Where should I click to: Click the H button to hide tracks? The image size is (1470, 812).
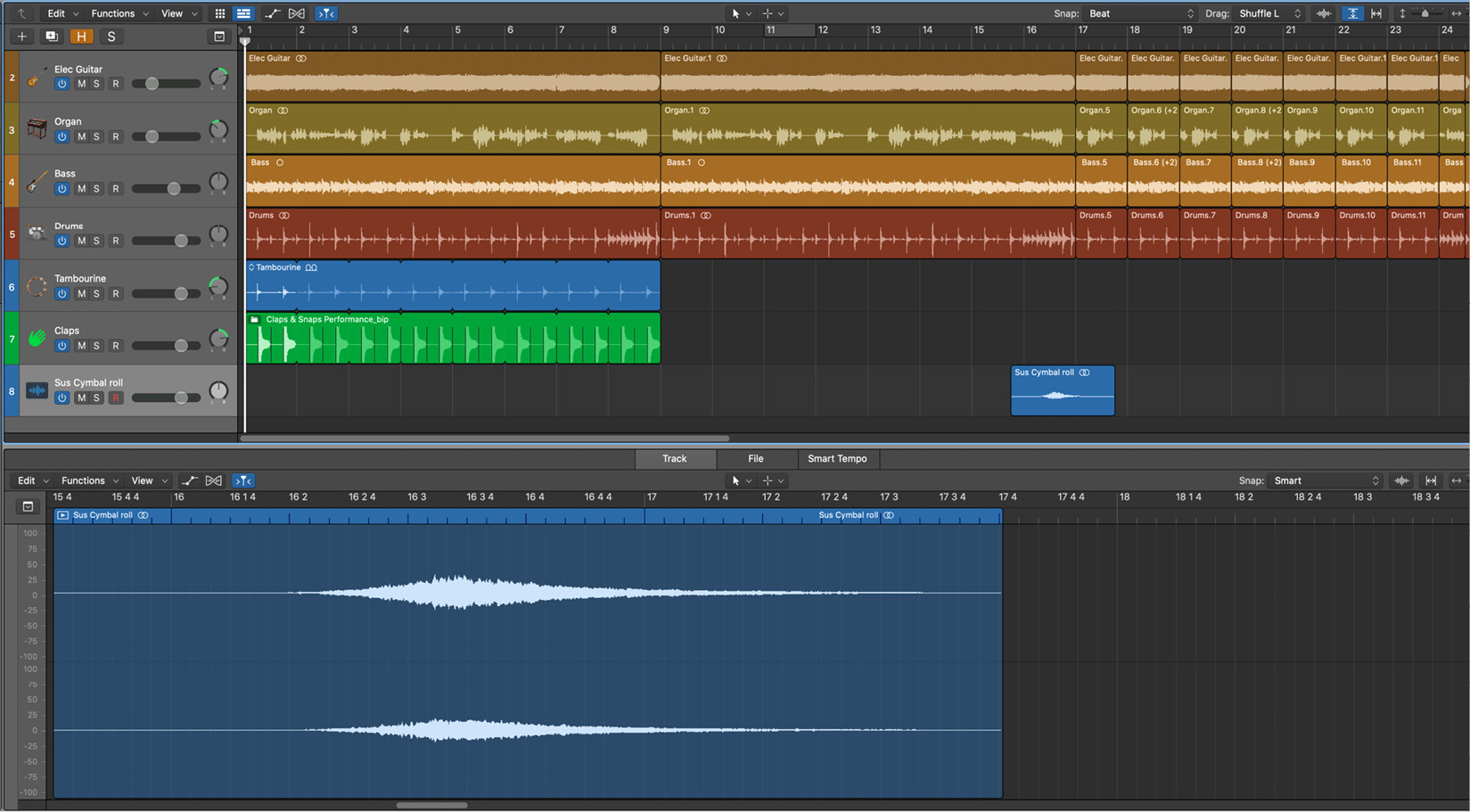tap(82, 37)
